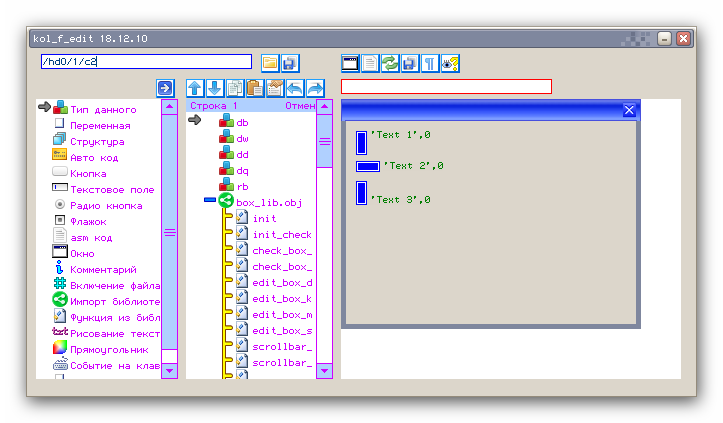
Task: Select 'Включение файла' object type
Action: point(115,286)
